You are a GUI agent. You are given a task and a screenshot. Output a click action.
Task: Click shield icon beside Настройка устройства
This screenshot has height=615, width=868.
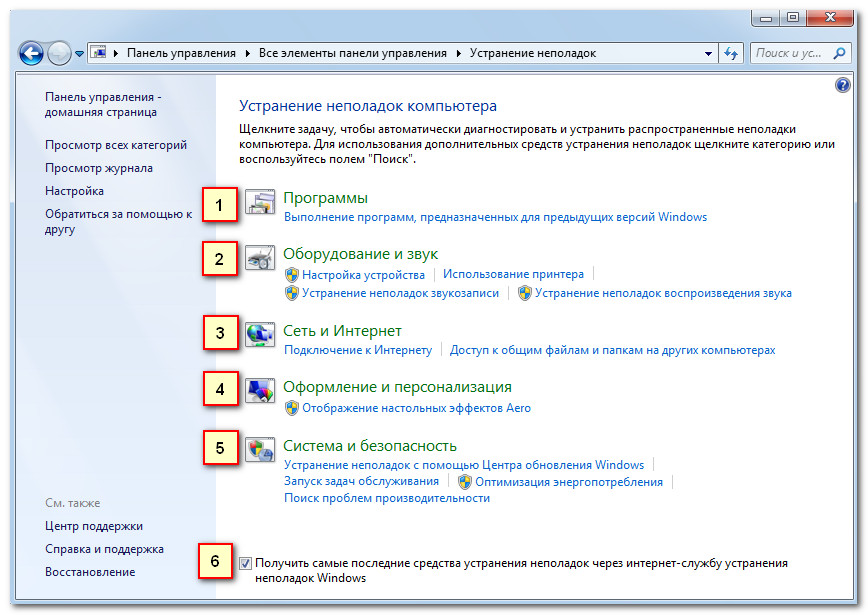(292, 275)
